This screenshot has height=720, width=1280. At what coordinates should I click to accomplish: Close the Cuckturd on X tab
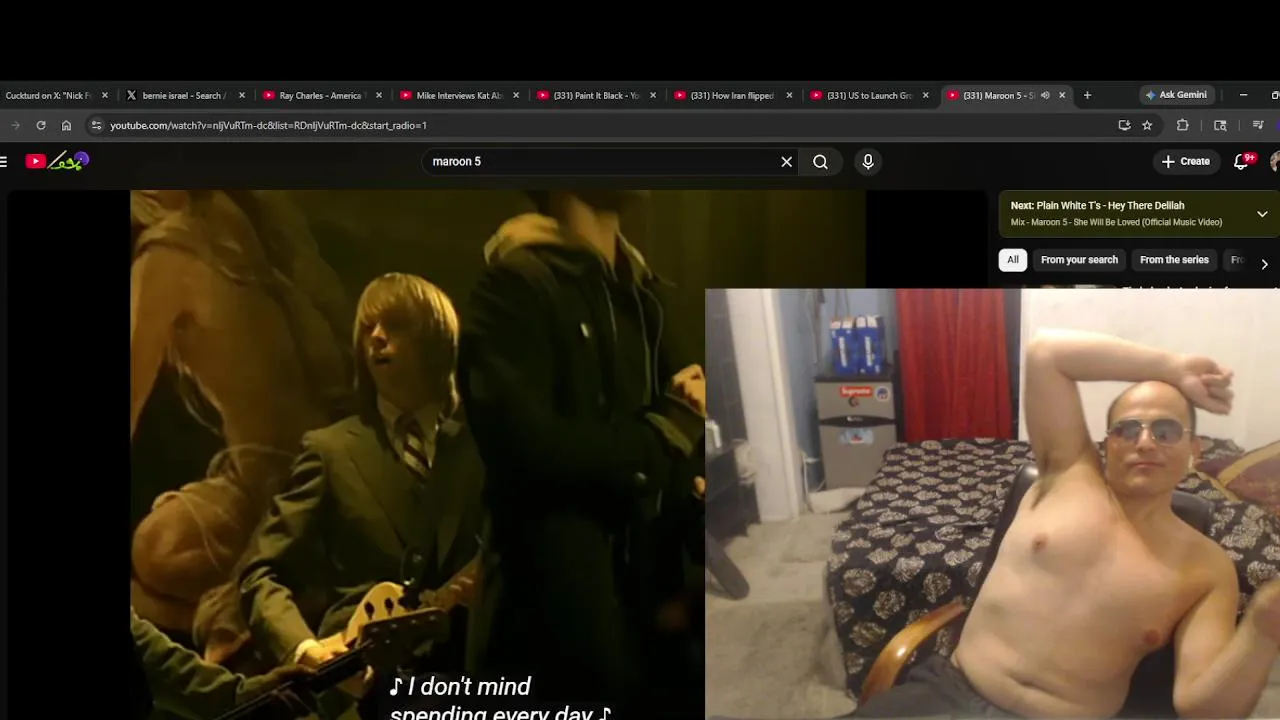point(105,95)
